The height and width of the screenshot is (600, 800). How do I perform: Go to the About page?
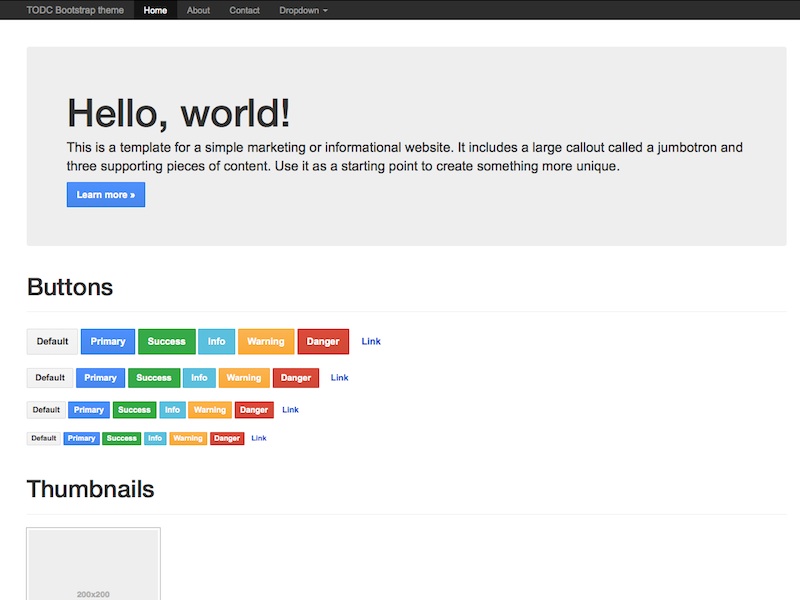click(x=198, y=10)
